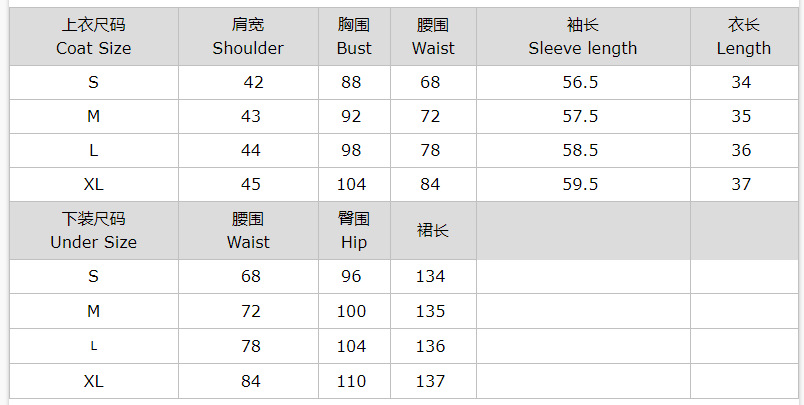The height and width of the screenshot is (405, 804).
Task: Click the Hip column header
Action: (353, 230)
